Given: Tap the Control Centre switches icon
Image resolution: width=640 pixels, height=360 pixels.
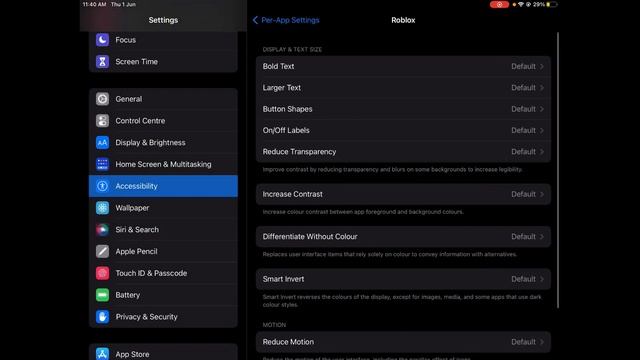Looking at the screenshot, I should pyautogui.click(x=102, y=121).
